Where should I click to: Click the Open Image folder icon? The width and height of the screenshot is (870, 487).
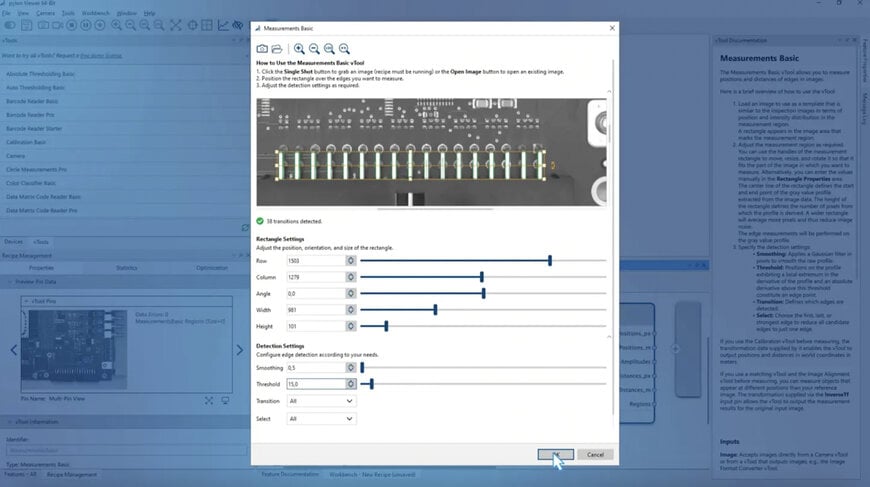pyautogui.click(x=276, y=48)
